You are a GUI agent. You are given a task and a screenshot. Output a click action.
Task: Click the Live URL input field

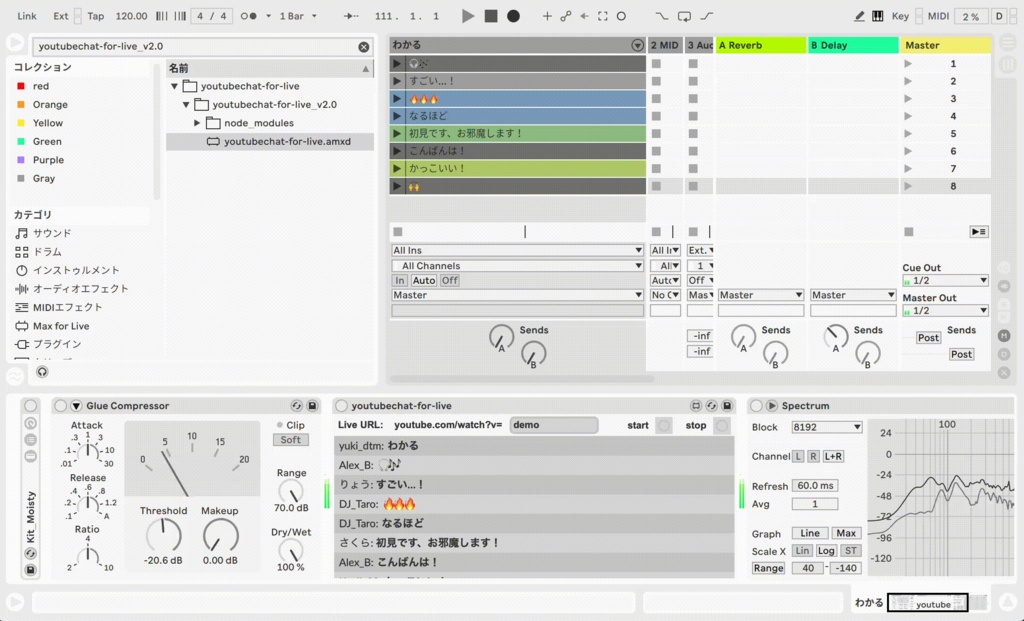click(554, 425)
